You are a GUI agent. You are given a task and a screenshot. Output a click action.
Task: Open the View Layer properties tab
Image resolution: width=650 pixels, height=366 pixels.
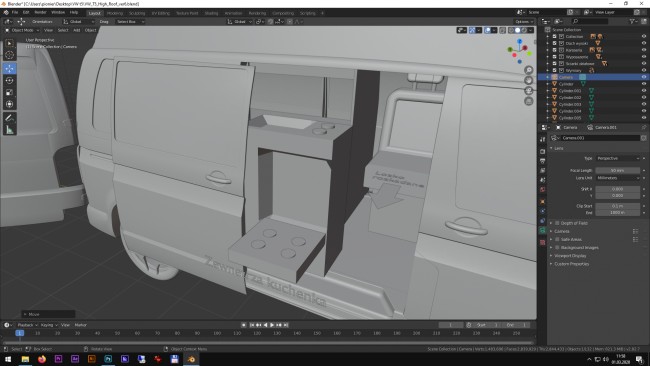tap(543, 170)
